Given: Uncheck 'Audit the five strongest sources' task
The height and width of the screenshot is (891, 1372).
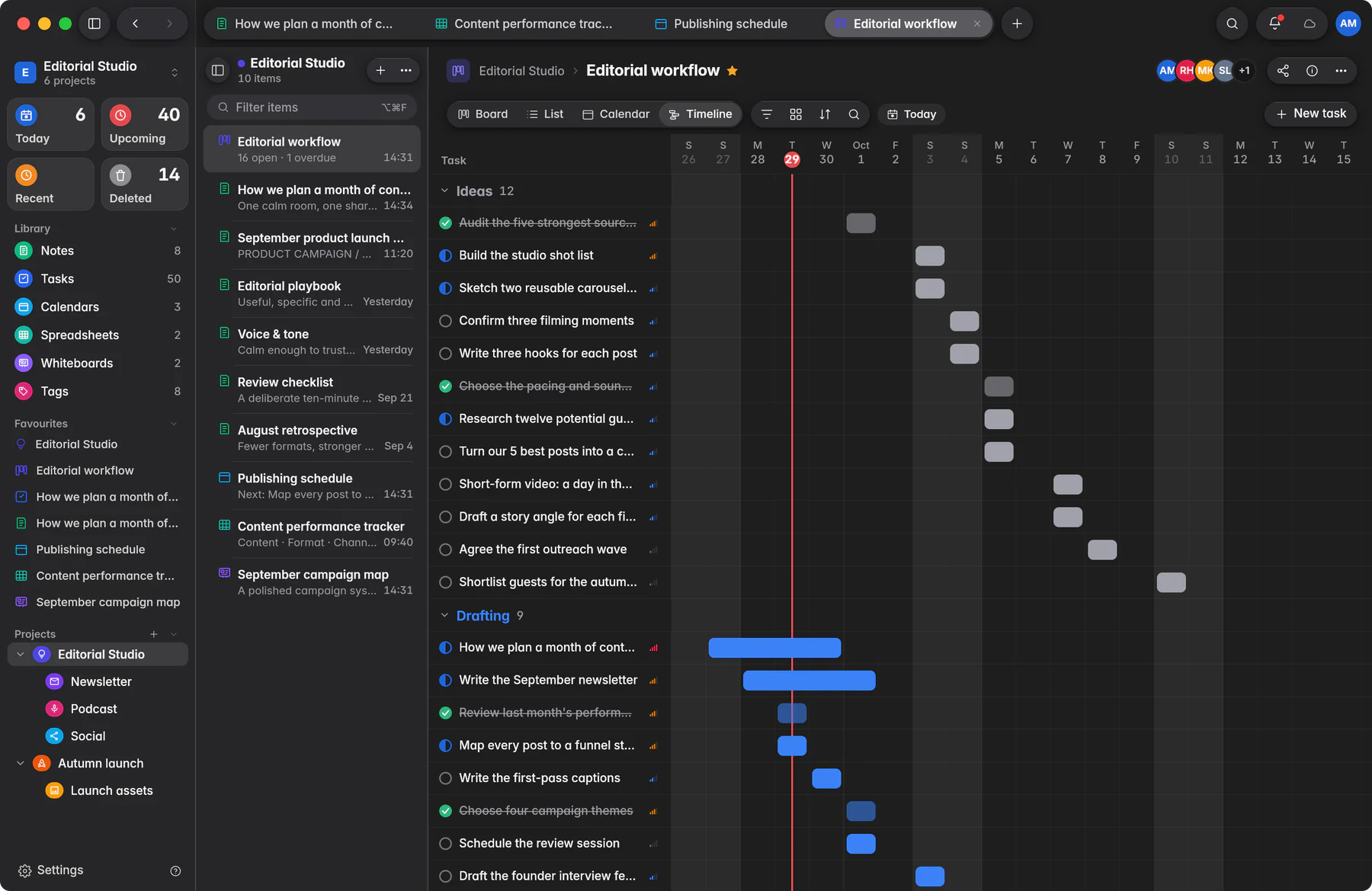Looking at the screenshot, I should click(x=446, y=223).
